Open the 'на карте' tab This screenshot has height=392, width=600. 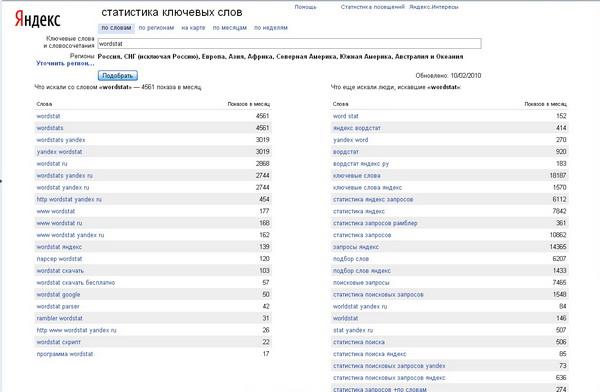pyautogui.click(x=193, y=28)
